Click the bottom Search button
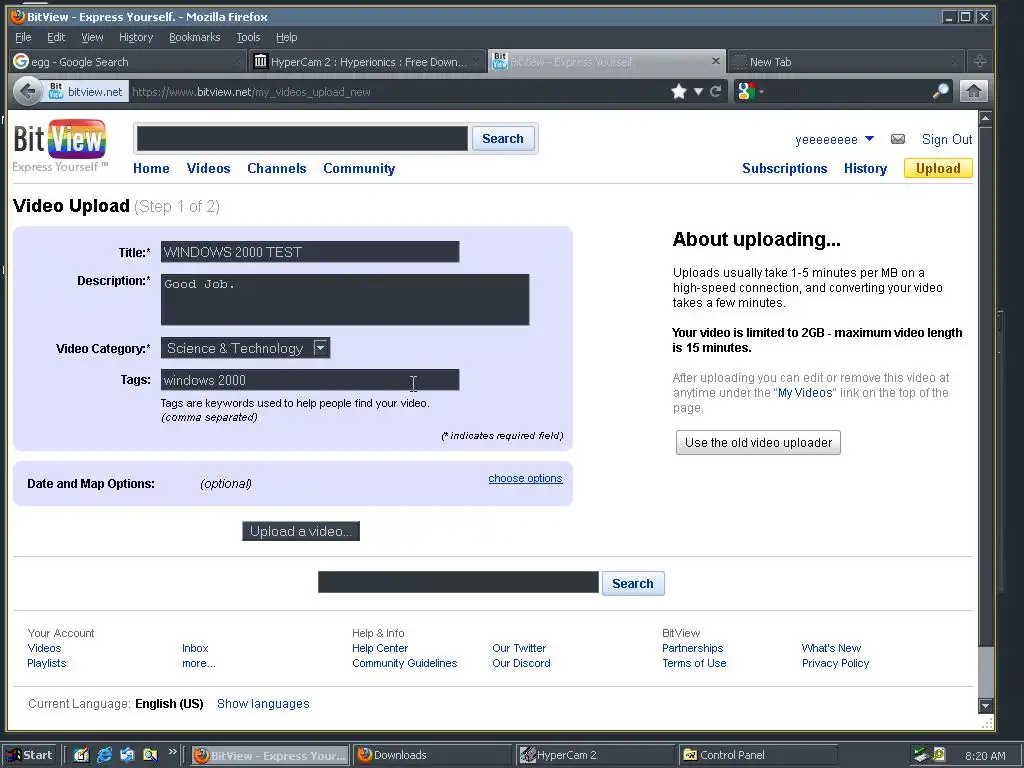The height and width of the screenshot is (768, 1024). coord(633,583)
